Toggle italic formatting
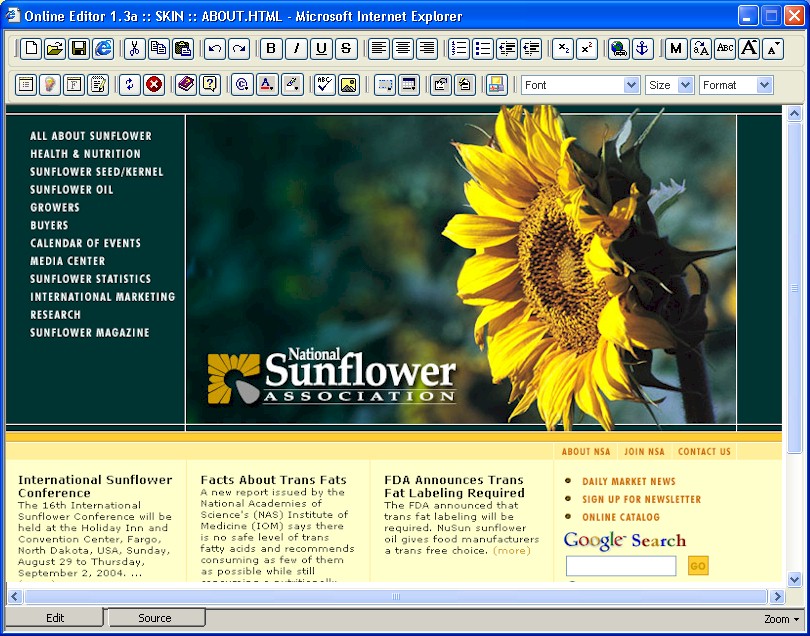The width and height of the screenshot is (810, 636). (x=296, y=49)
